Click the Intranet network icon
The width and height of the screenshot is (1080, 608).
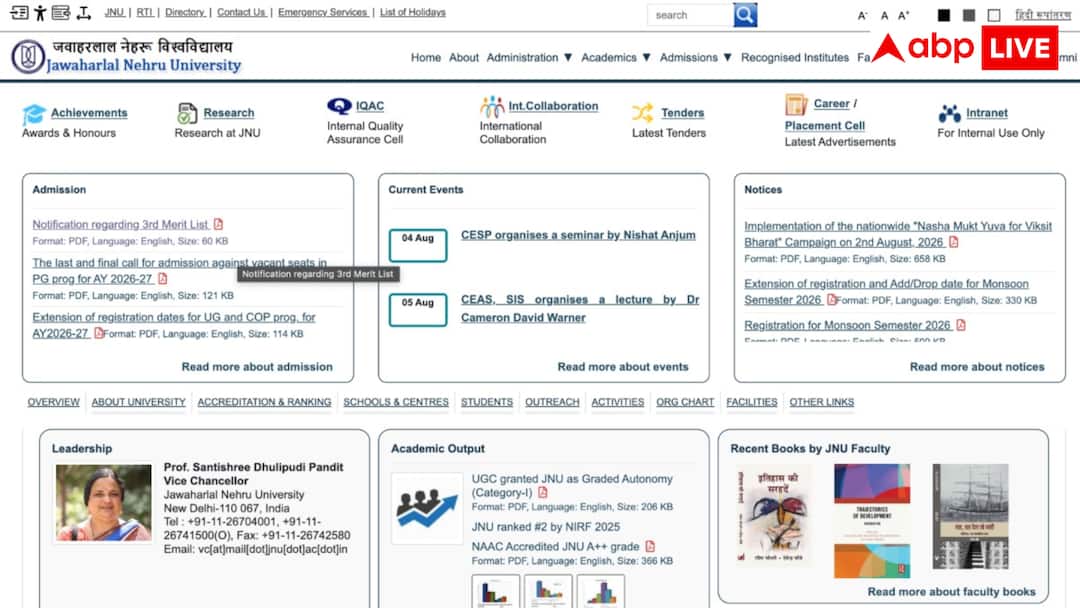tap(949, 113)
